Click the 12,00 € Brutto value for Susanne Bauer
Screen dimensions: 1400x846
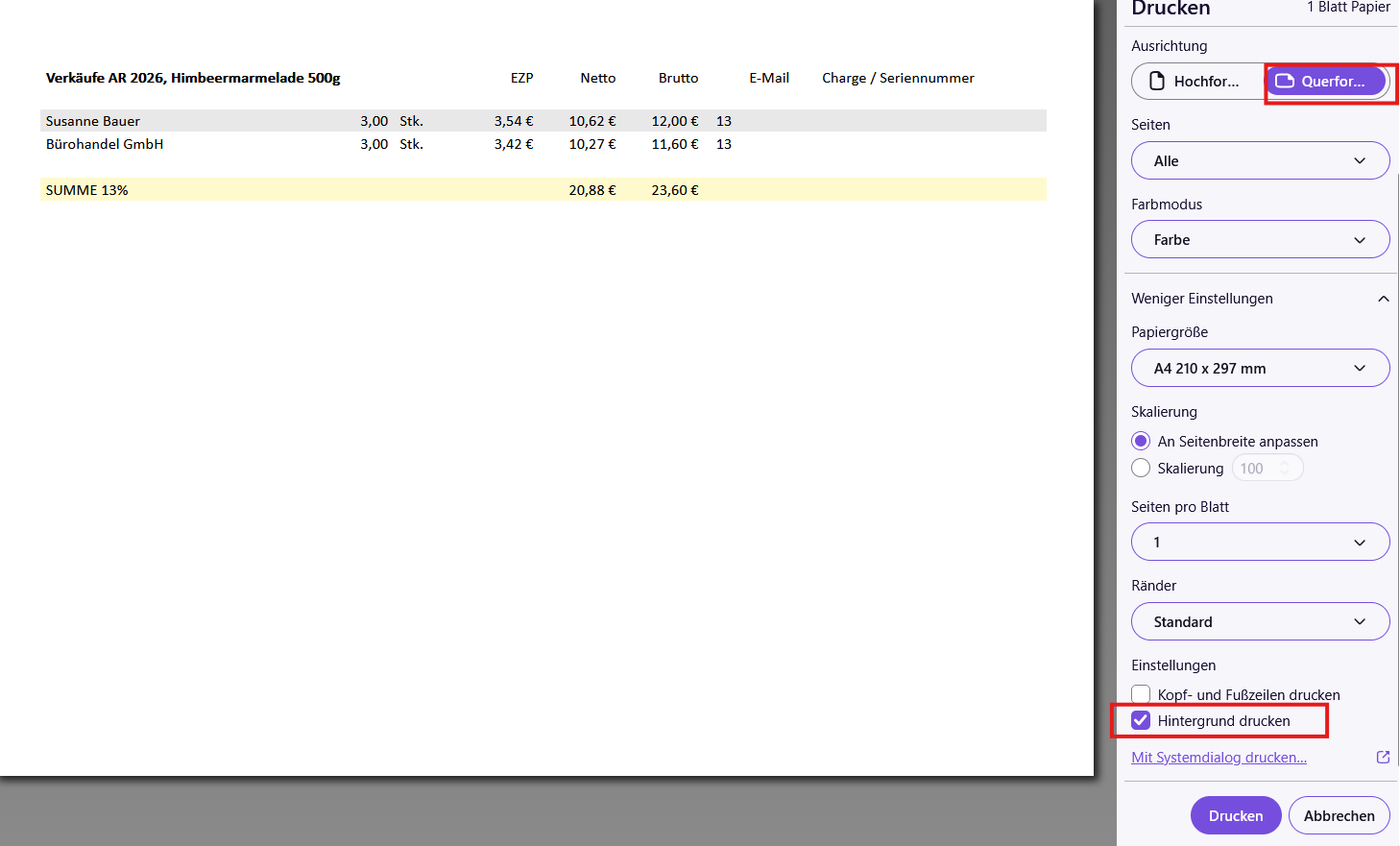(675, 121)
